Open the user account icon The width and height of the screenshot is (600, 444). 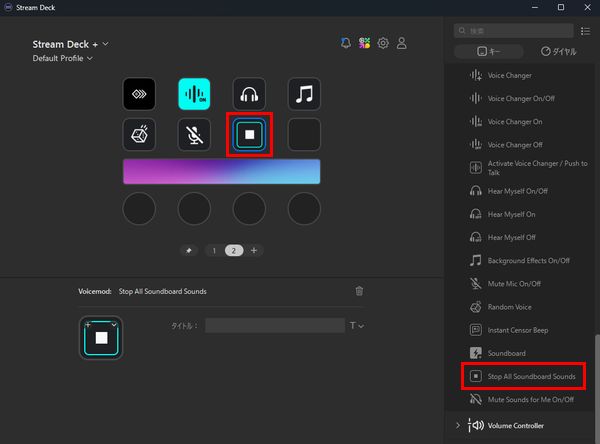coord(401,43)
